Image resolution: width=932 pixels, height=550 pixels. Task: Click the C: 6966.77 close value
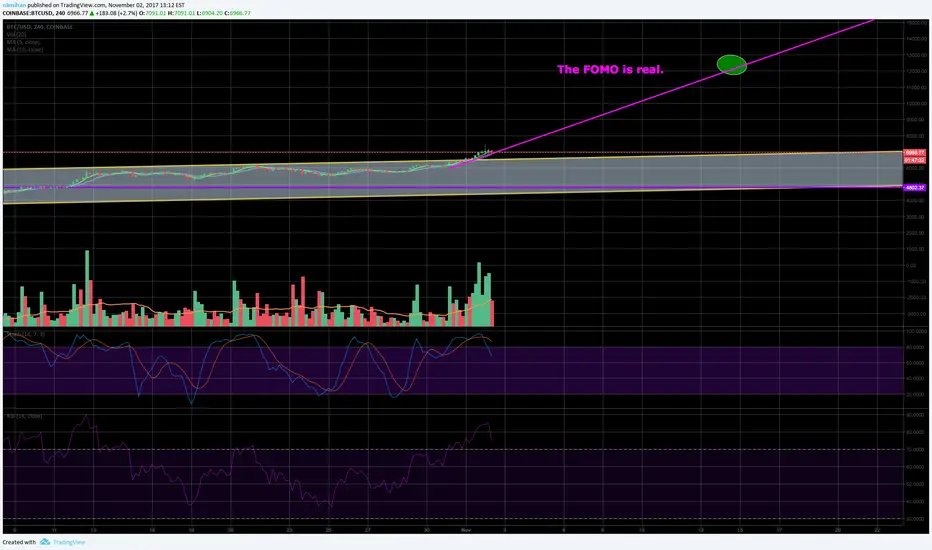click(237, 12)
